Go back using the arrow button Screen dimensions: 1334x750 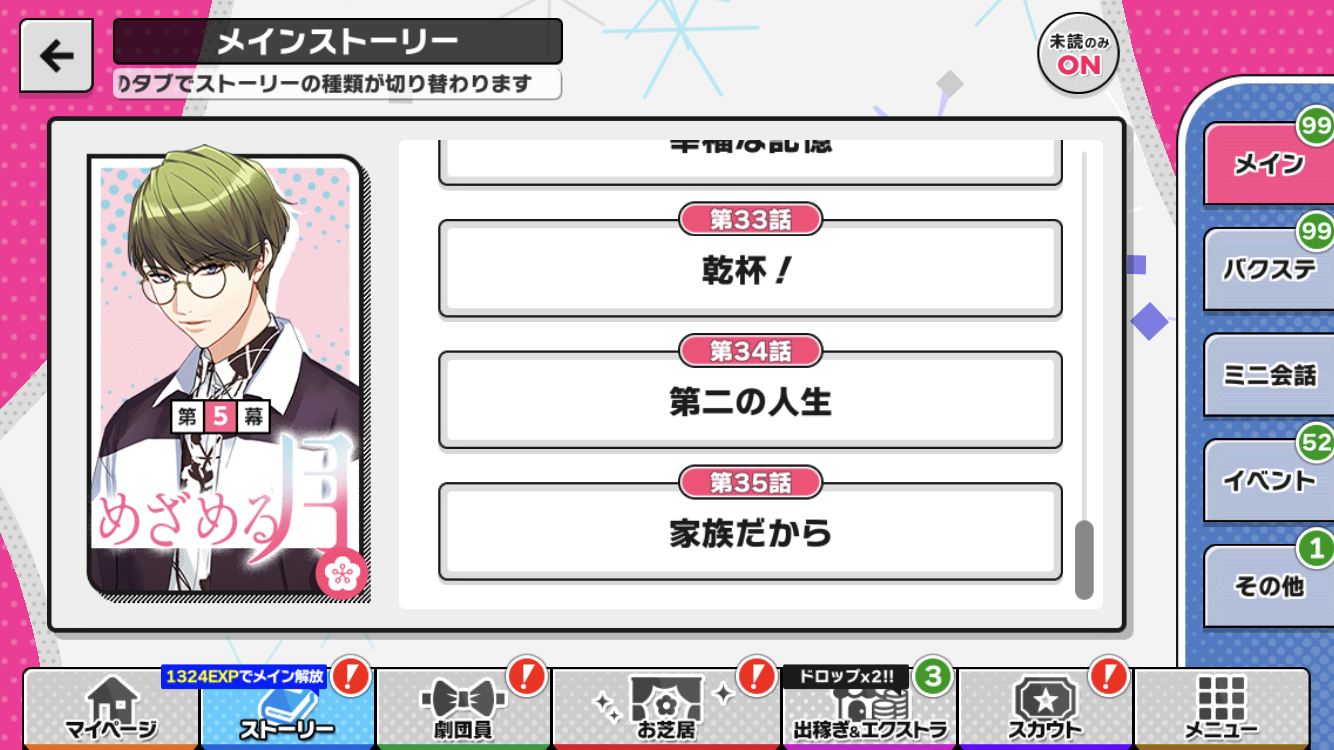click(57, 56)
